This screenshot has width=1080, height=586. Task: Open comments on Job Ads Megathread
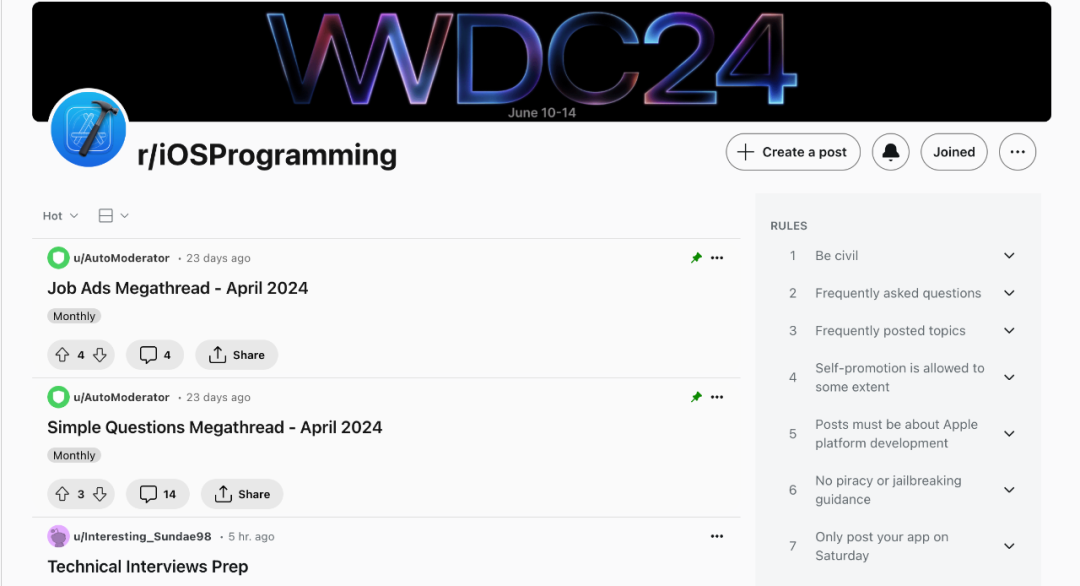[155, 355]
